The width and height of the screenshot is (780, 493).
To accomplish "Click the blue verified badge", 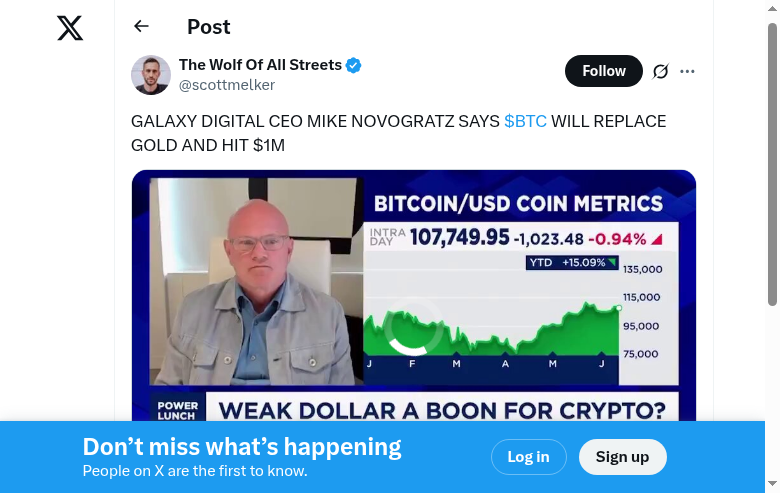I will (354, 65).
